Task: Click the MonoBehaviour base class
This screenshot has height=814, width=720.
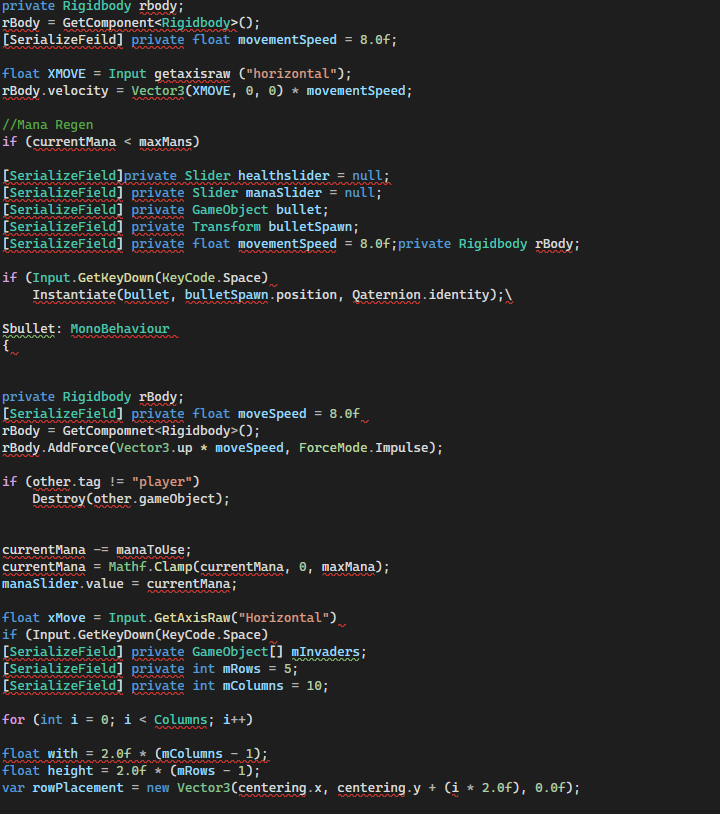Action: click(120, 329)
